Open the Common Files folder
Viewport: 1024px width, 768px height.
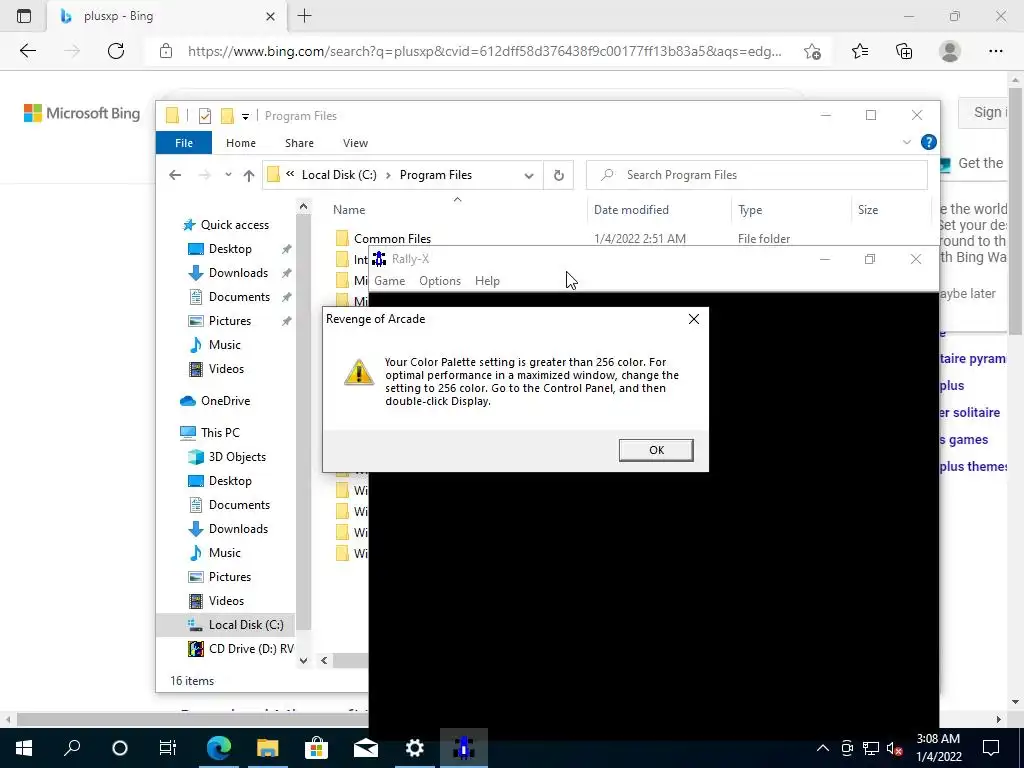pos(392,239)
